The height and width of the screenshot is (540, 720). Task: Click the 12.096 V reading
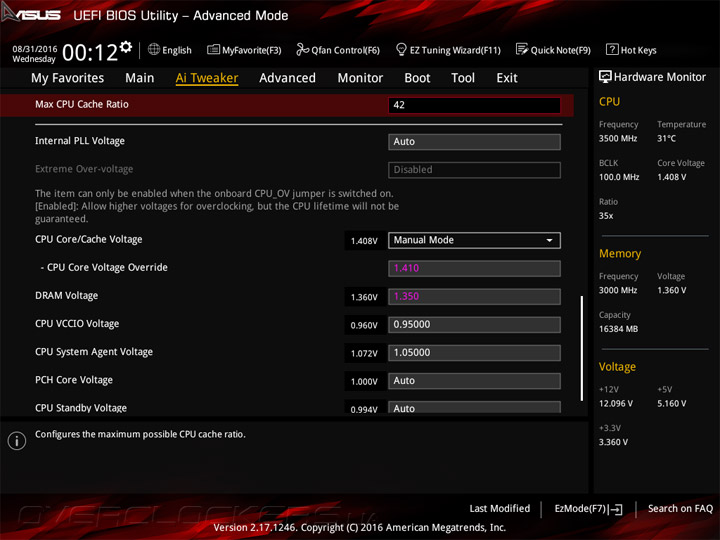tap(616, 404)
